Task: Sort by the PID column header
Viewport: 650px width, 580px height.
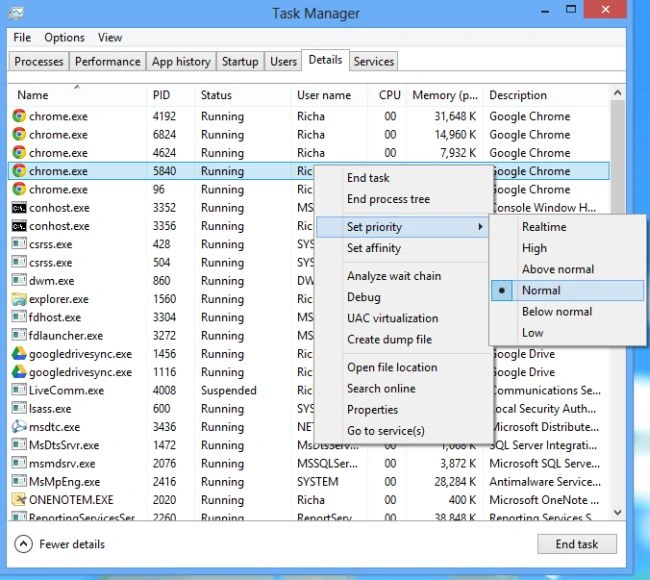Action: (170, 95)
